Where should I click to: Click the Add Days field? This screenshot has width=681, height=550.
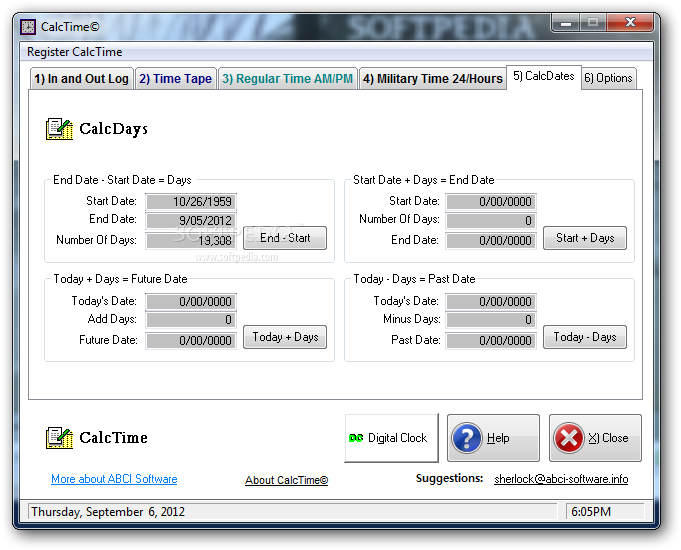[191, 320]
